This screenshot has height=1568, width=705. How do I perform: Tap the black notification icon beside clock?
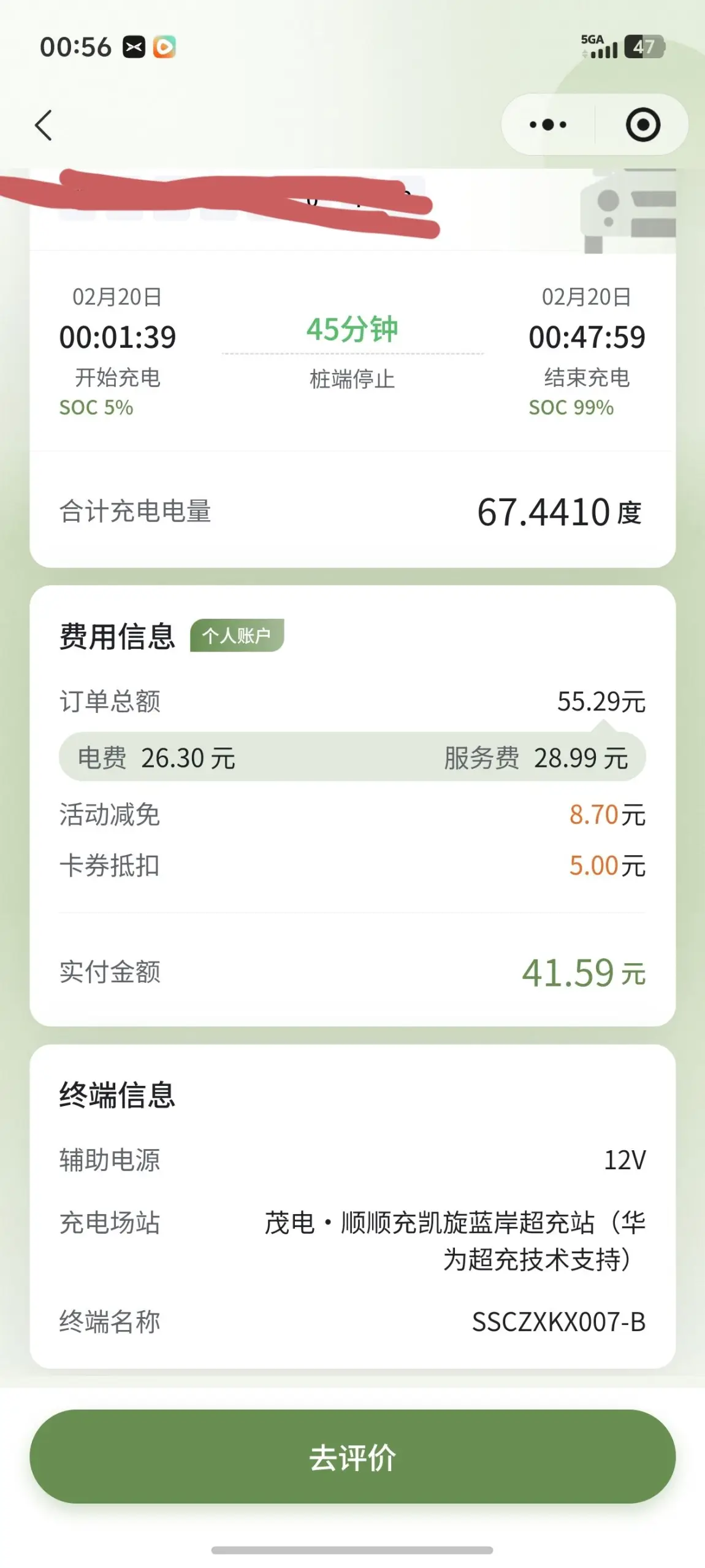[134, 47]
